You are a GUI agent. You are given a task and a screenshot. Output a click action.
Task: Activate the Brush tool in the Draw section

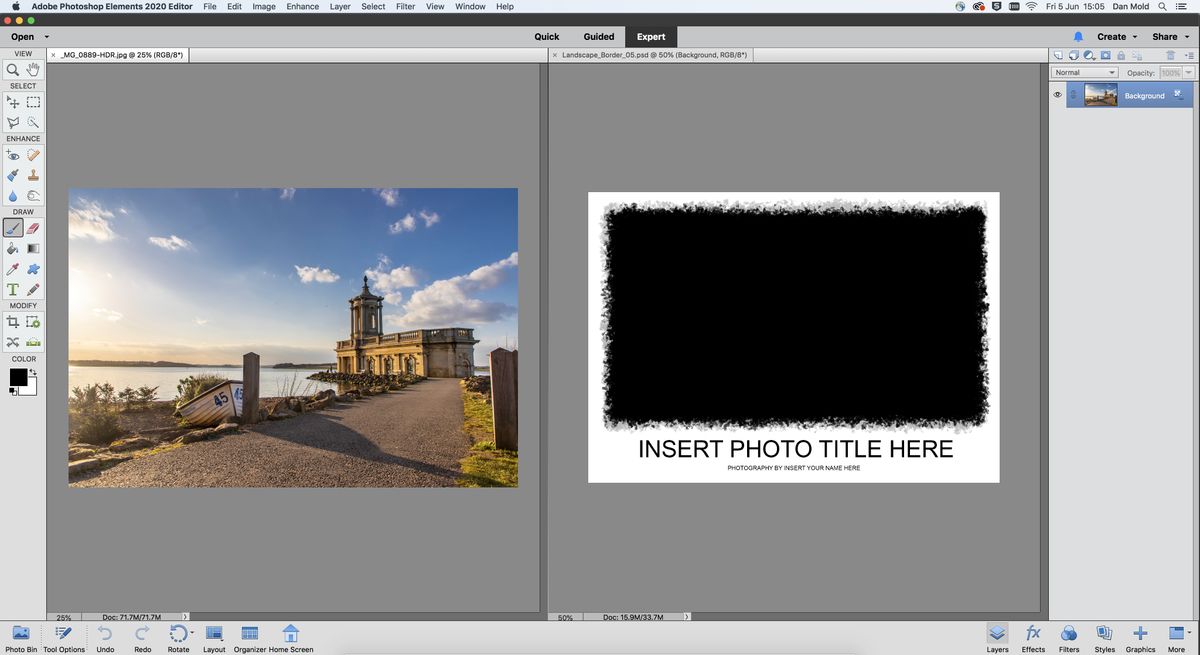[x=13, y=228]
